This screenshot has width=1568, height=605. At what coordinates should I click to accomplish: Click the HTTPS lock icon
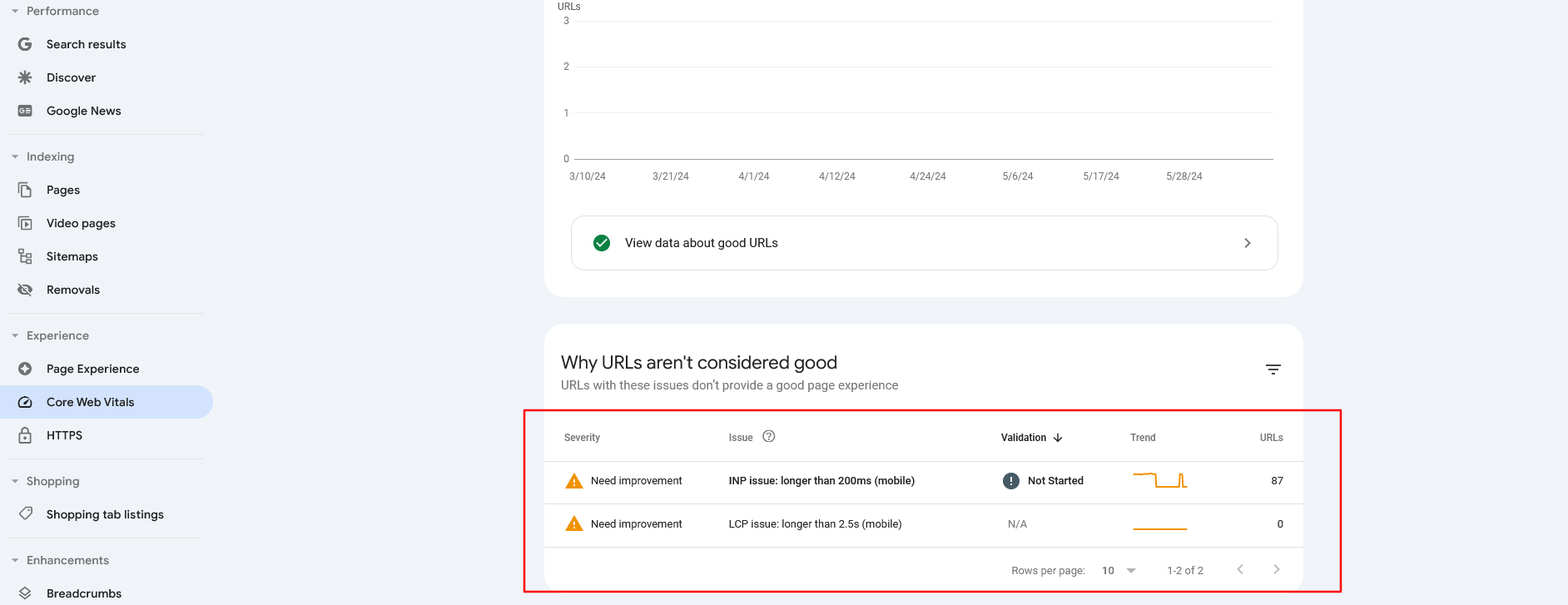pos(25,435)
